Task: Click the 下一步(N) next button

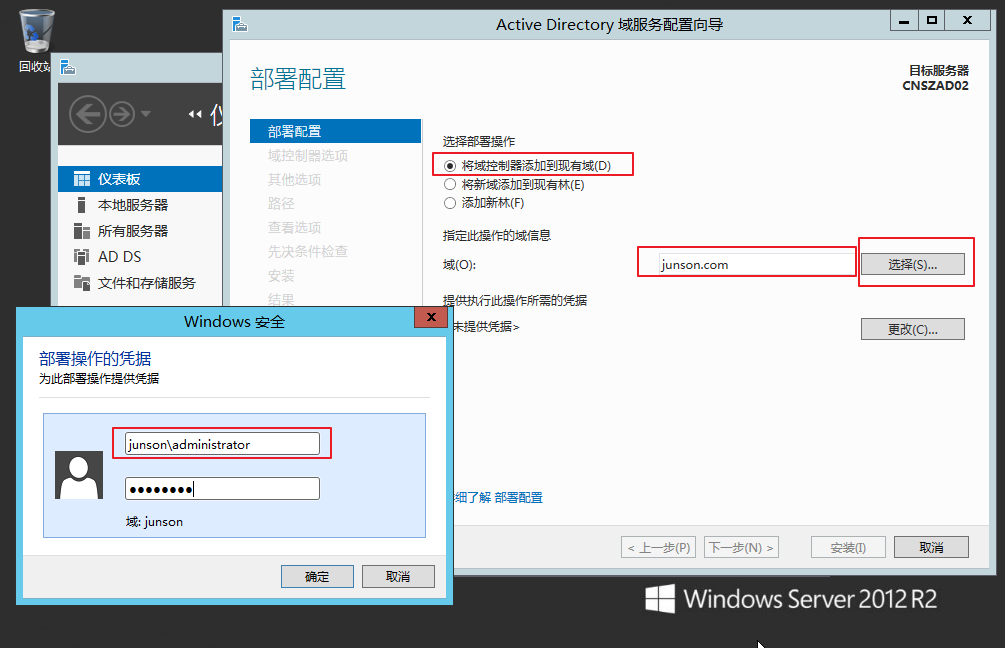Action: tap(741, 547)
